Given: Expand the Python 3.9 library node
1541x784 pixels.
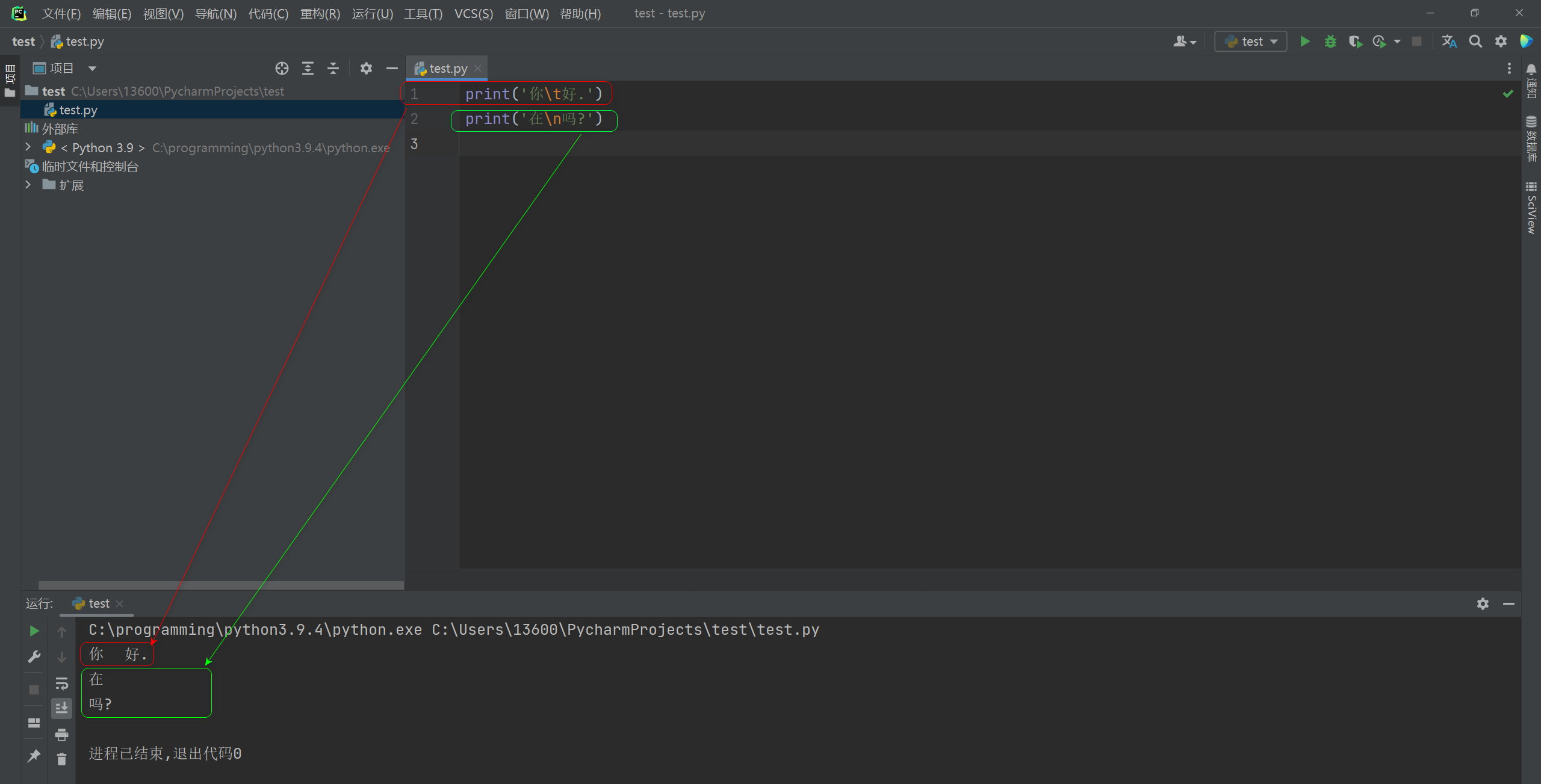Looking at the screenshot, I should 28,147.
